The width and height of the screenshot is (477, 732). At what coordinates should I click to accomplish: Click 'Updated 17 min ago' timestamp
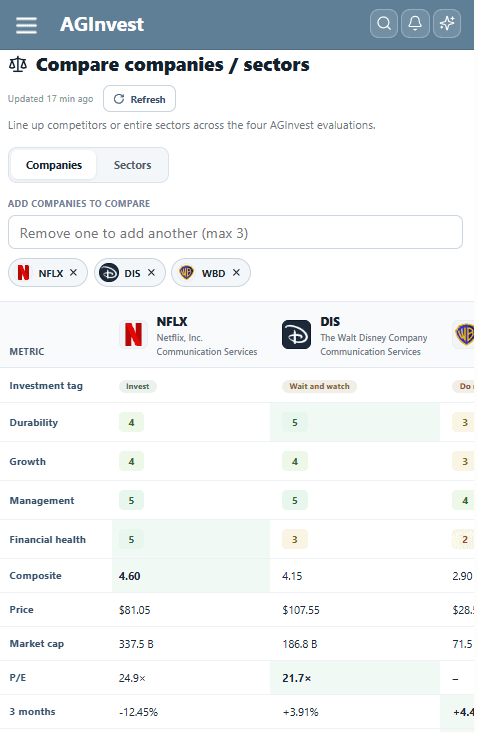pos(50,99)
